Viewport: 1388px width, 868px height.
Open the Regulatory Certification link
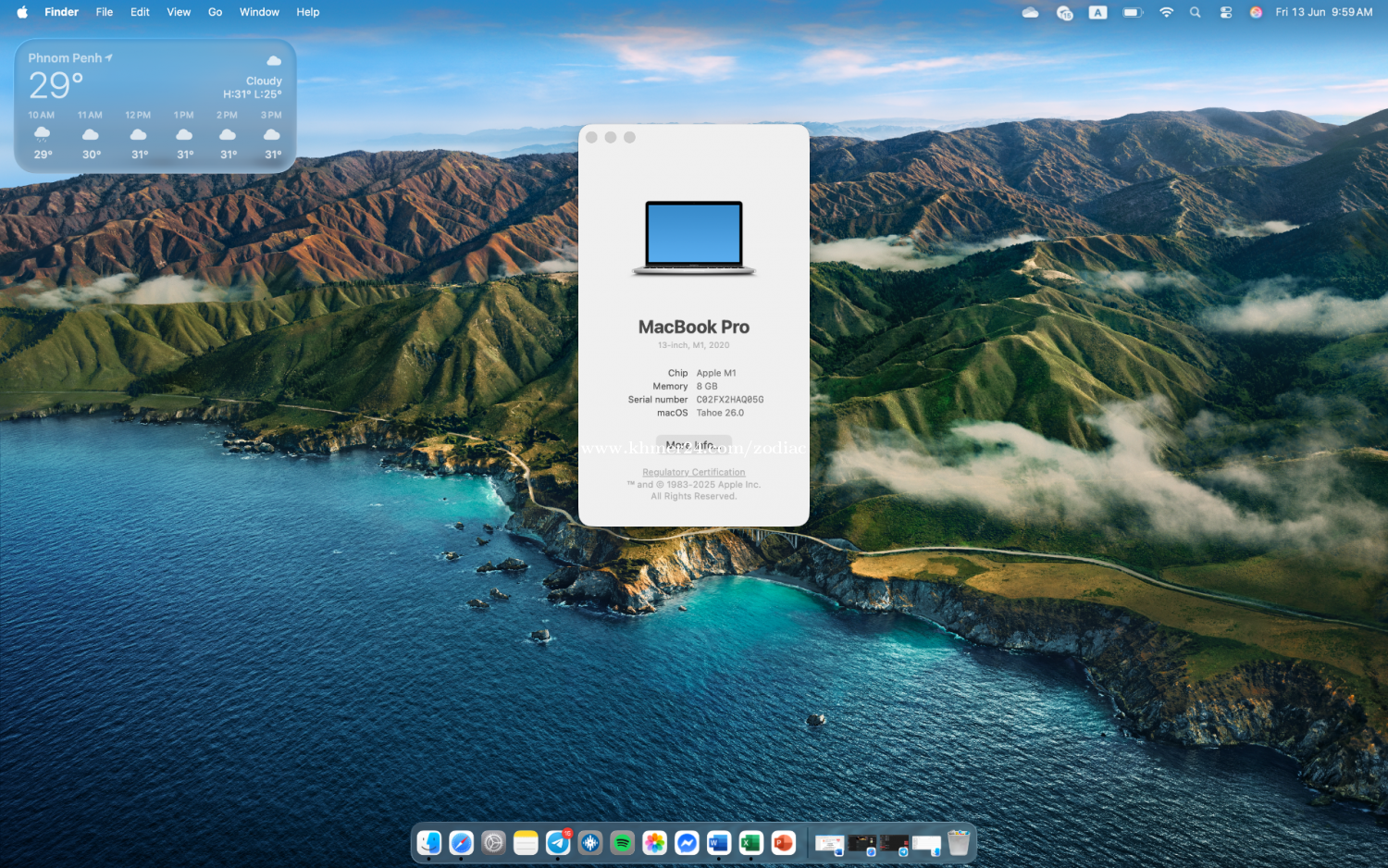click(694, 472)
